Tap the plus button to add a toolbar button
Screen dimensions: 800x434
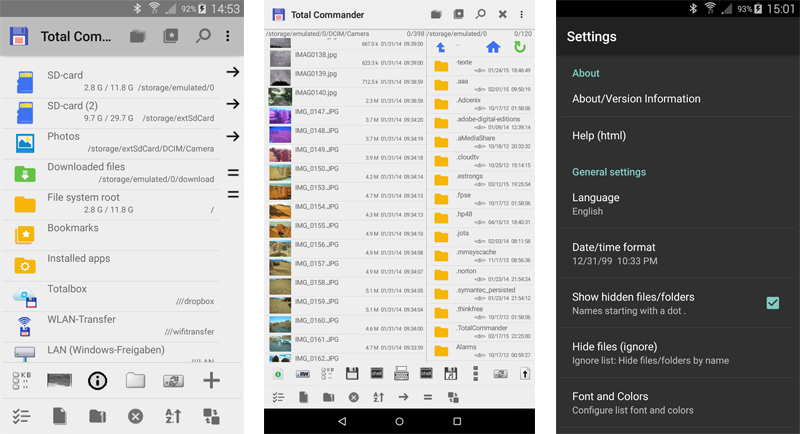[x=211, y=380]
